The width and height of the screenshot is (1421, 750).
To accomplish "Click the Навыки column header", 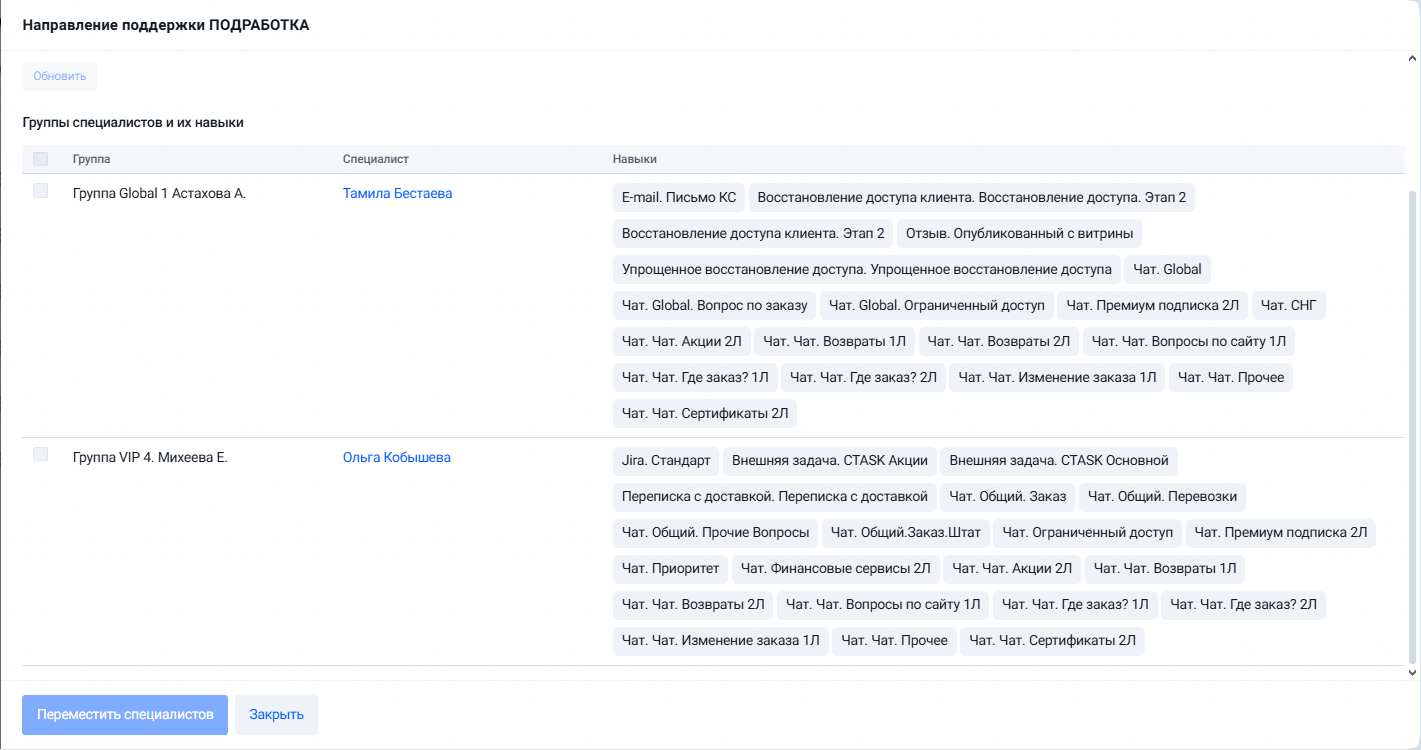I will 635,159.
